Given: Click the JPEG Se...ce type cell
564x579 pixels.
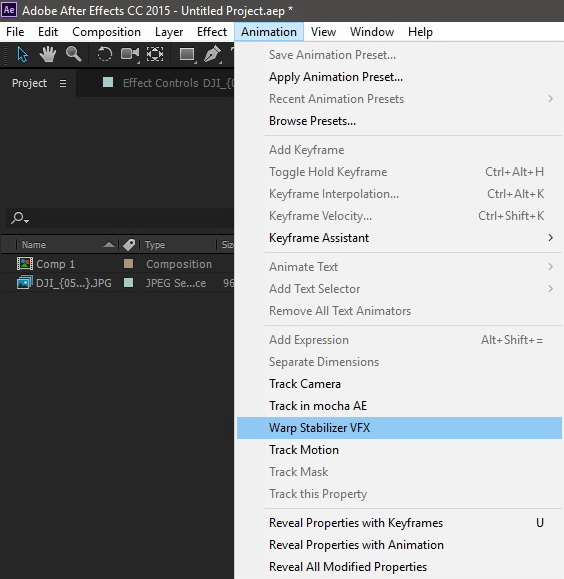Looking at the screenshot, I should click(175, 283).
